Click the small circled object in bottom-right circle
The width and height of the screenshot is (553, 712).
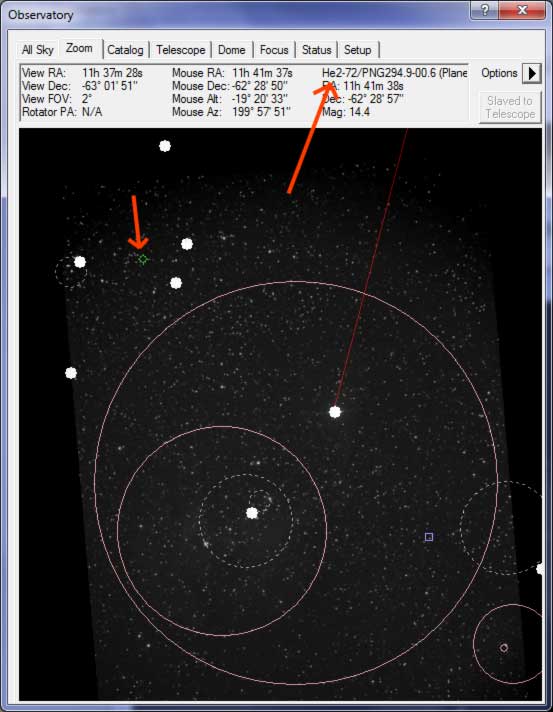click(x=504, y=648)
